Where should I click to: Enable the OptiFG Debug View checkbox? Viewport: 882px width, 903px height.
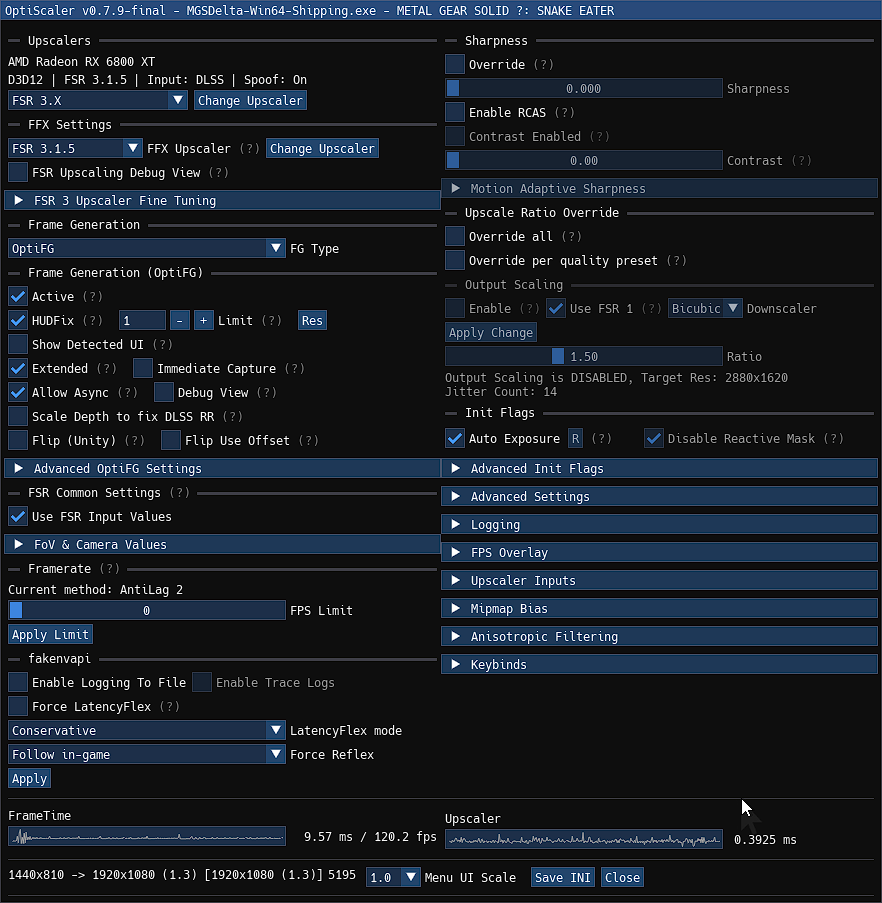[164, 392]
